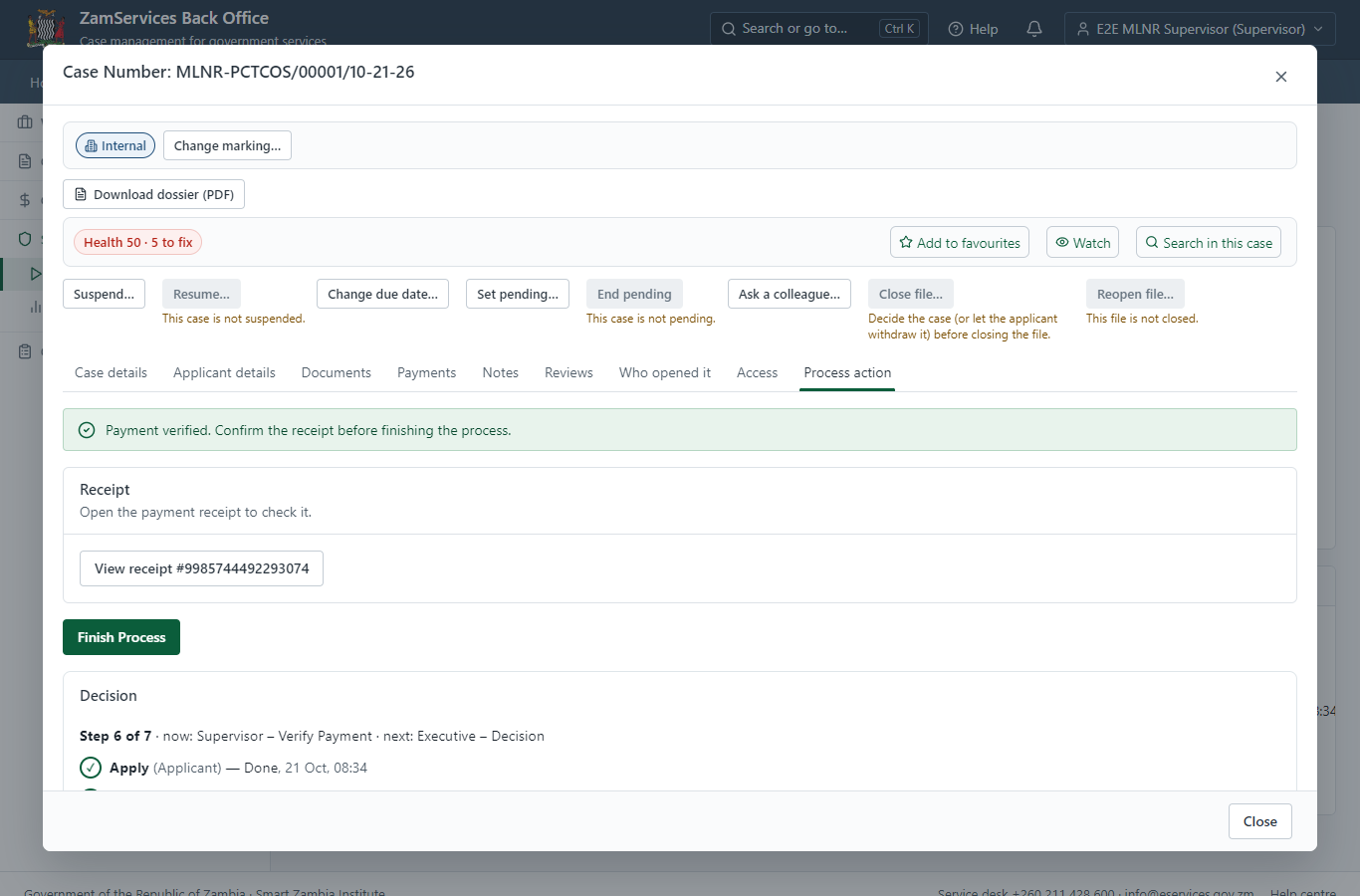Switch to the Case details tab
Viewport: 1360px width, 896px height.
tap(111, 372)
